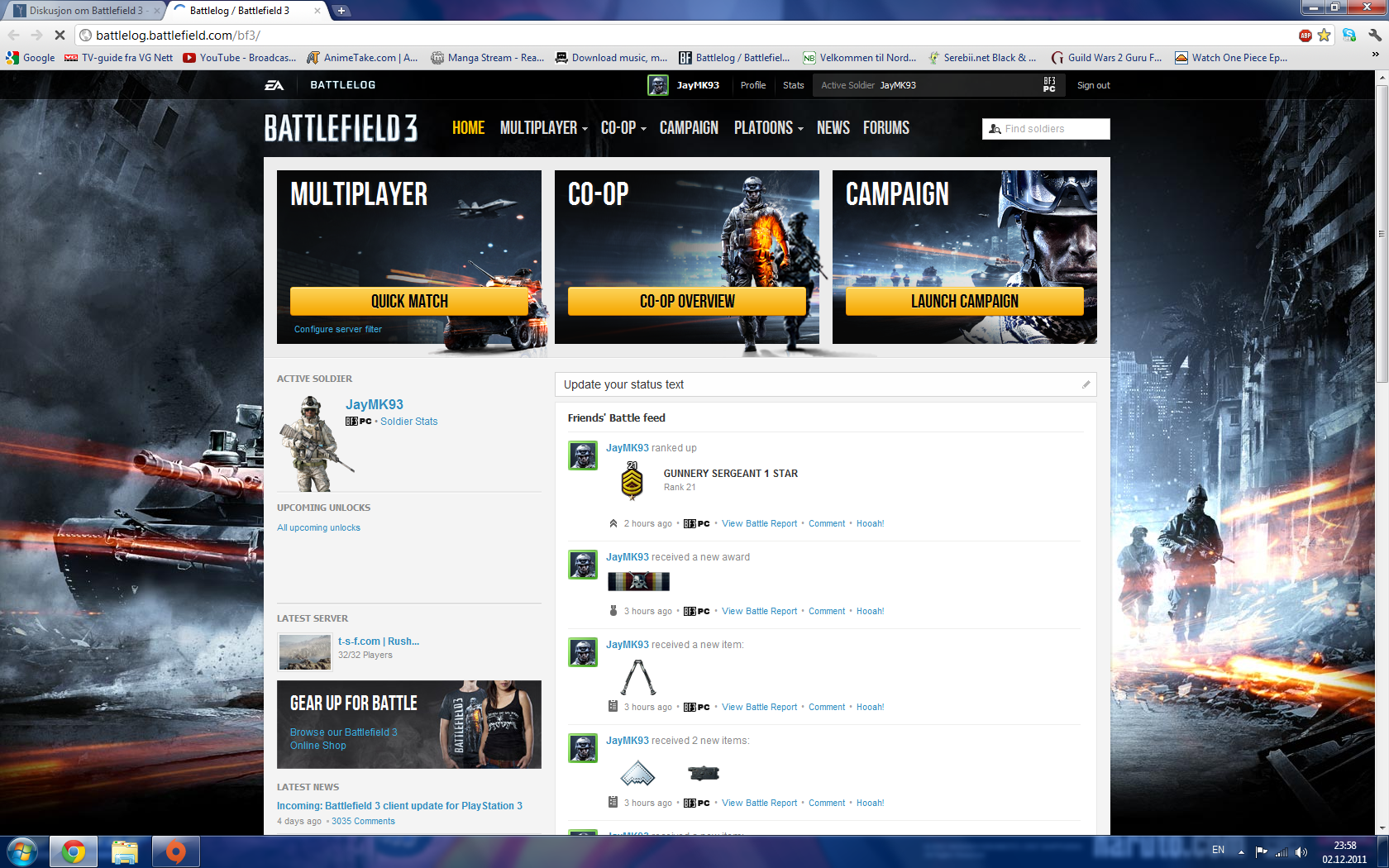Screen dimensions: 1389x868
Task: Click the soldier character image
Action: pos(317,443)
